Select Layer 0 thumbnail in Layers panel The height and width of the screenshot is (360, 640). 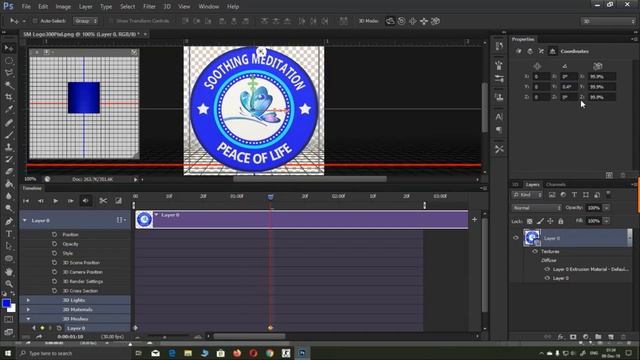[532, 238]
